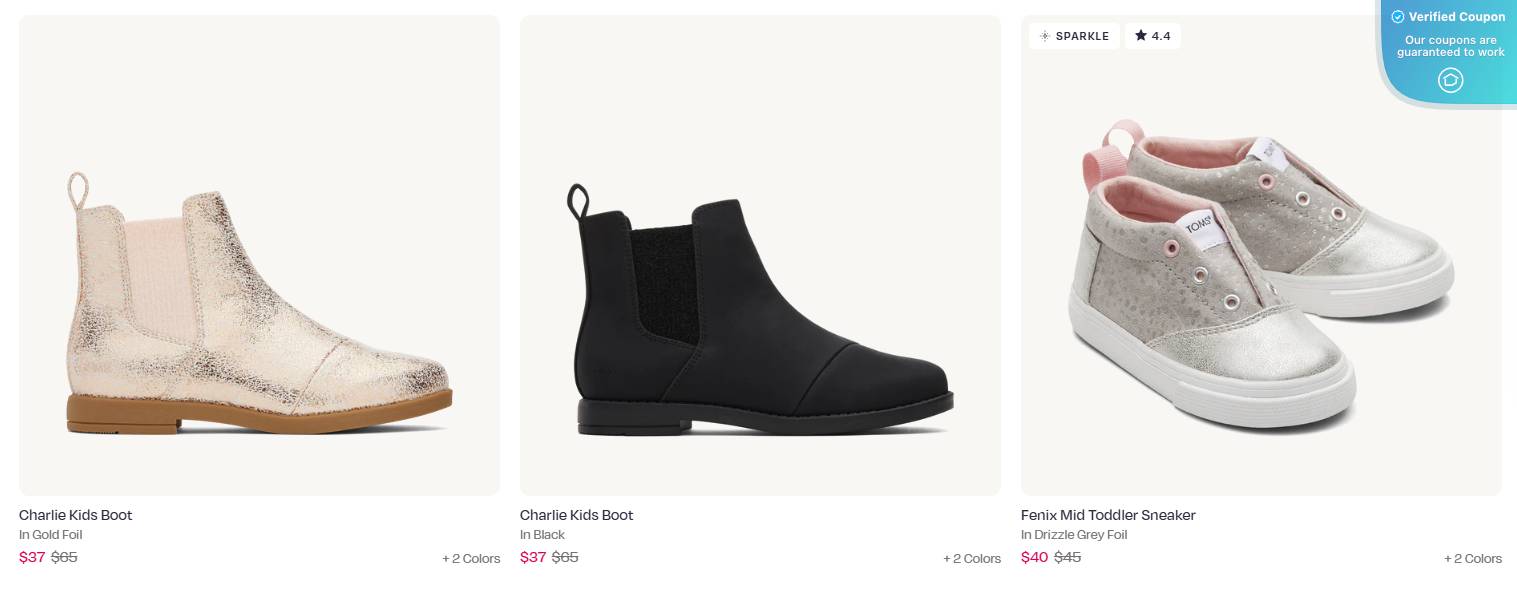Click the checkmark icon next to Verified Coupon

click(x=1397, y=16)
